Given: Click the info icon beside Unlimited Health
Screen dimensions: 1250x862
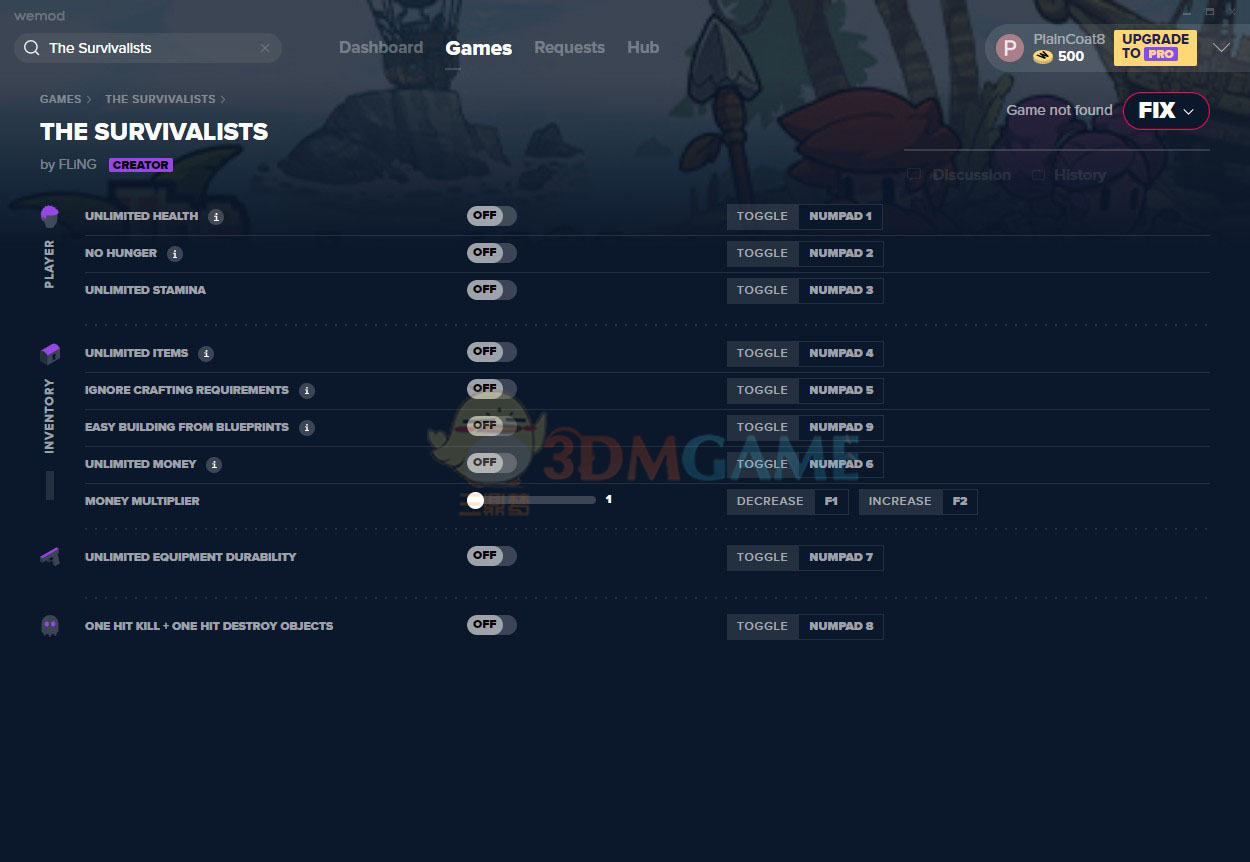Looking at the screenshot, I should pos(216,217).
